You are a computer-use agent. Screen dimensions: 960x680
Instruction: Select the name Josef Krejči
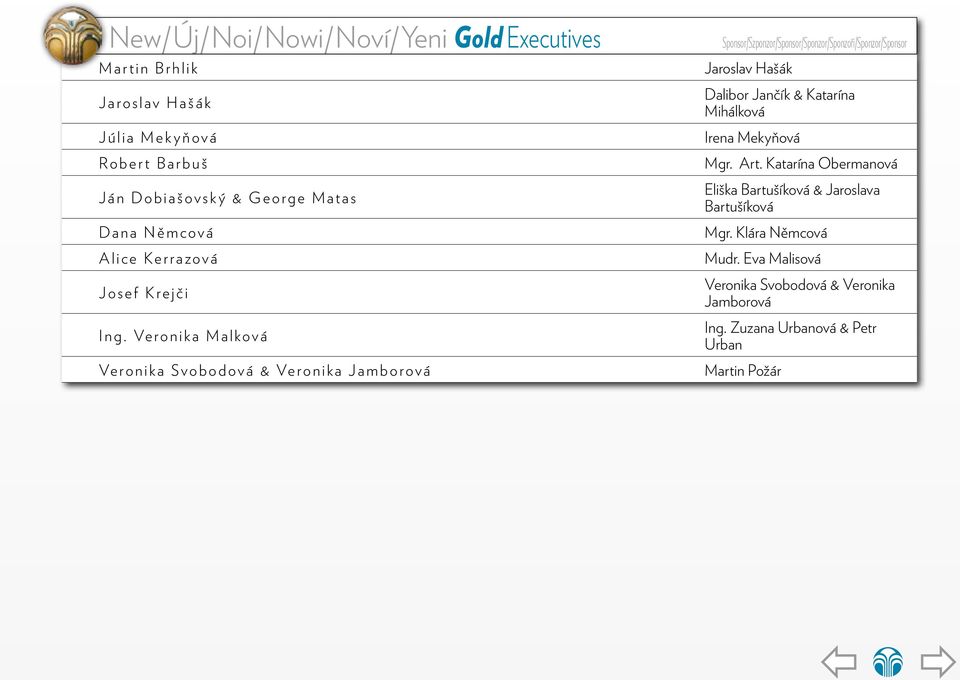(x=143, y=293)
